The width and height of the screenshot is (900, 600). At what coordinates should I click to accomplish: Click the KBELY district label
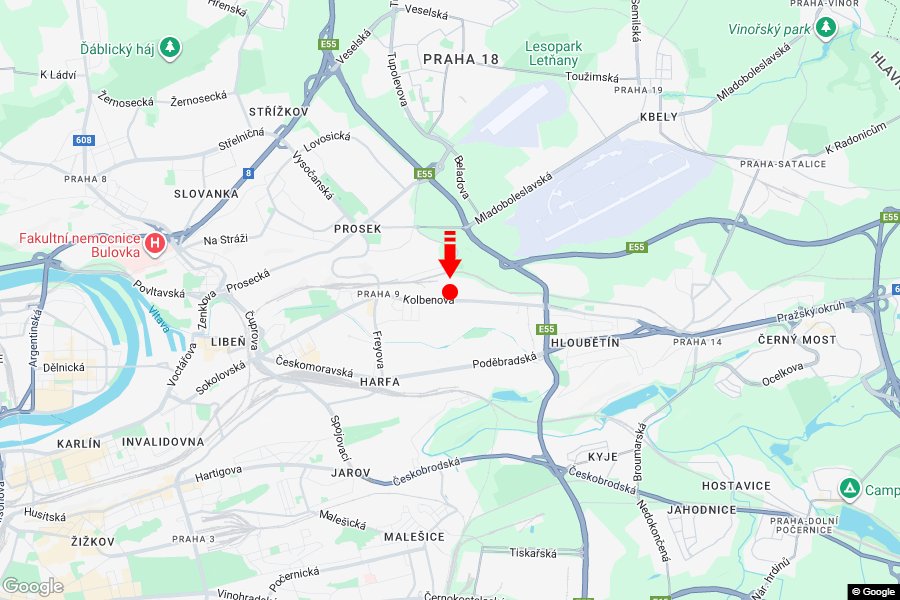coord(658,117)
